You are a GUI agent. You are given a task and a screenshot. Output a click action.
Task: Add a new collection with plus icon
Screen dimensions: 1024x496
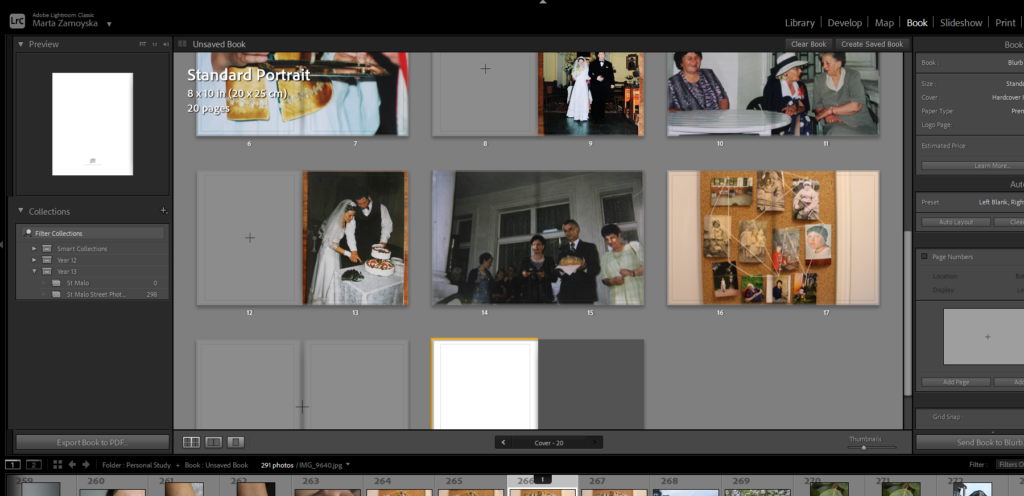(163, 211)
